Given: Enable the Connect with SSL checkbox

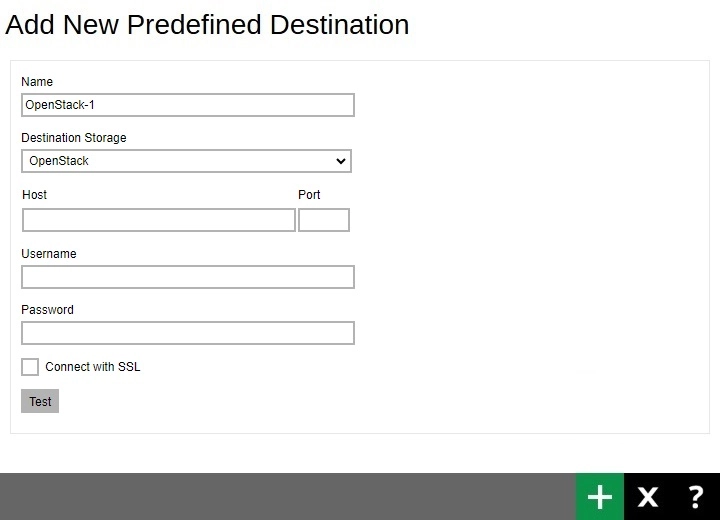Looking at the screenshot, I should 30,367.
